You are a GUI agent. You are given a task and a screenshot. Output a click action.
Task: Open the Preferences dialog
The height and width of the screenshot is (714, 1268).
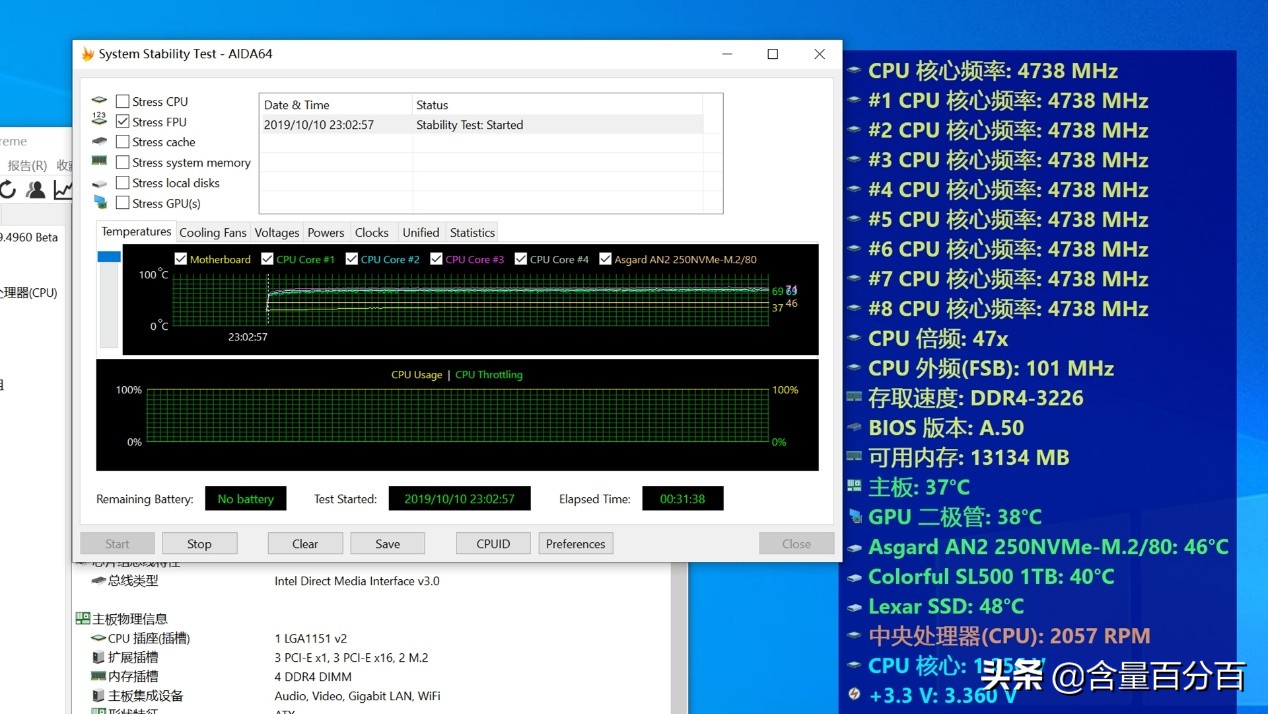point(575,543)
